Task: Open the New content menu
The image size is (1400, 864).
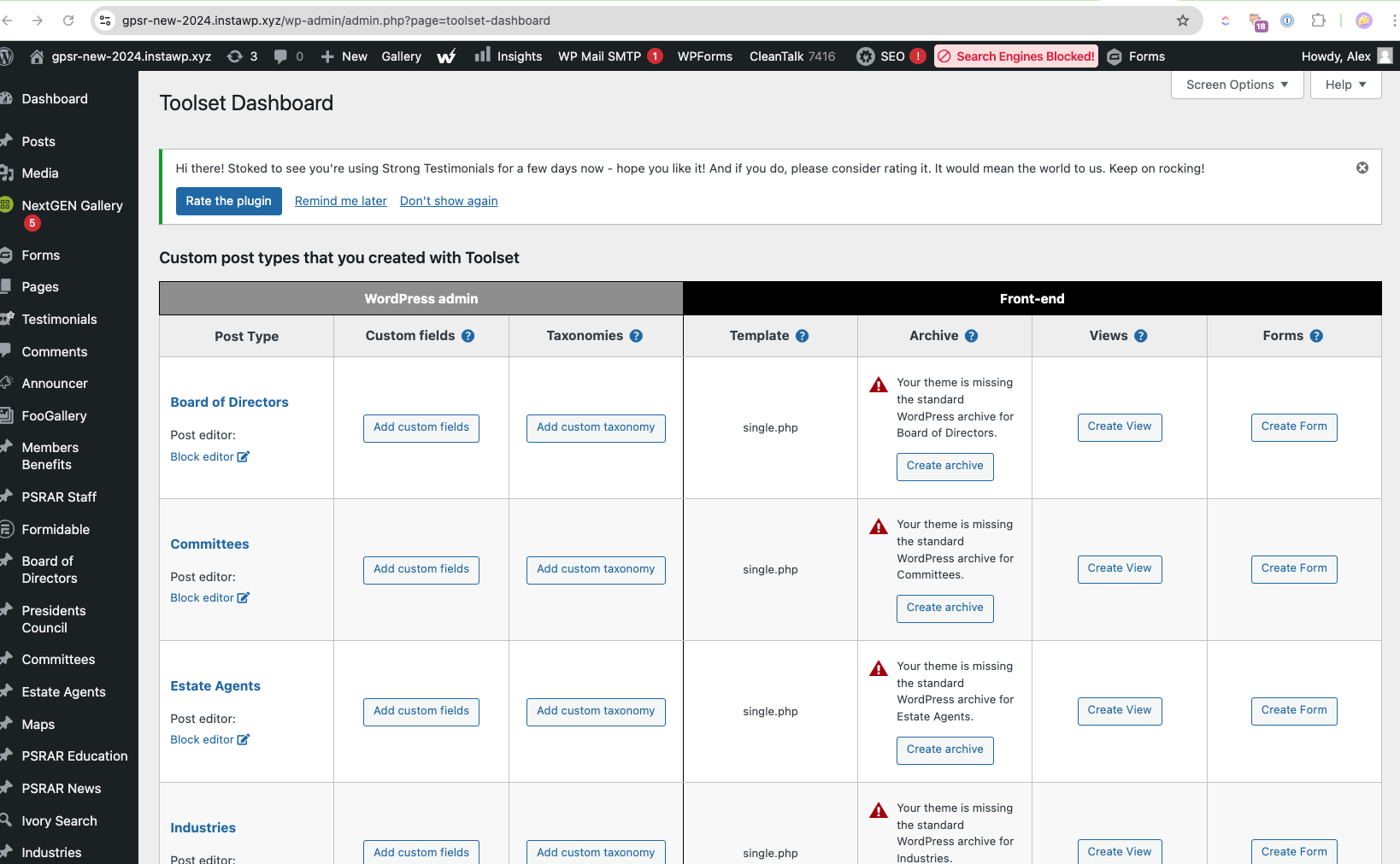Action: [x=344, y=56]
